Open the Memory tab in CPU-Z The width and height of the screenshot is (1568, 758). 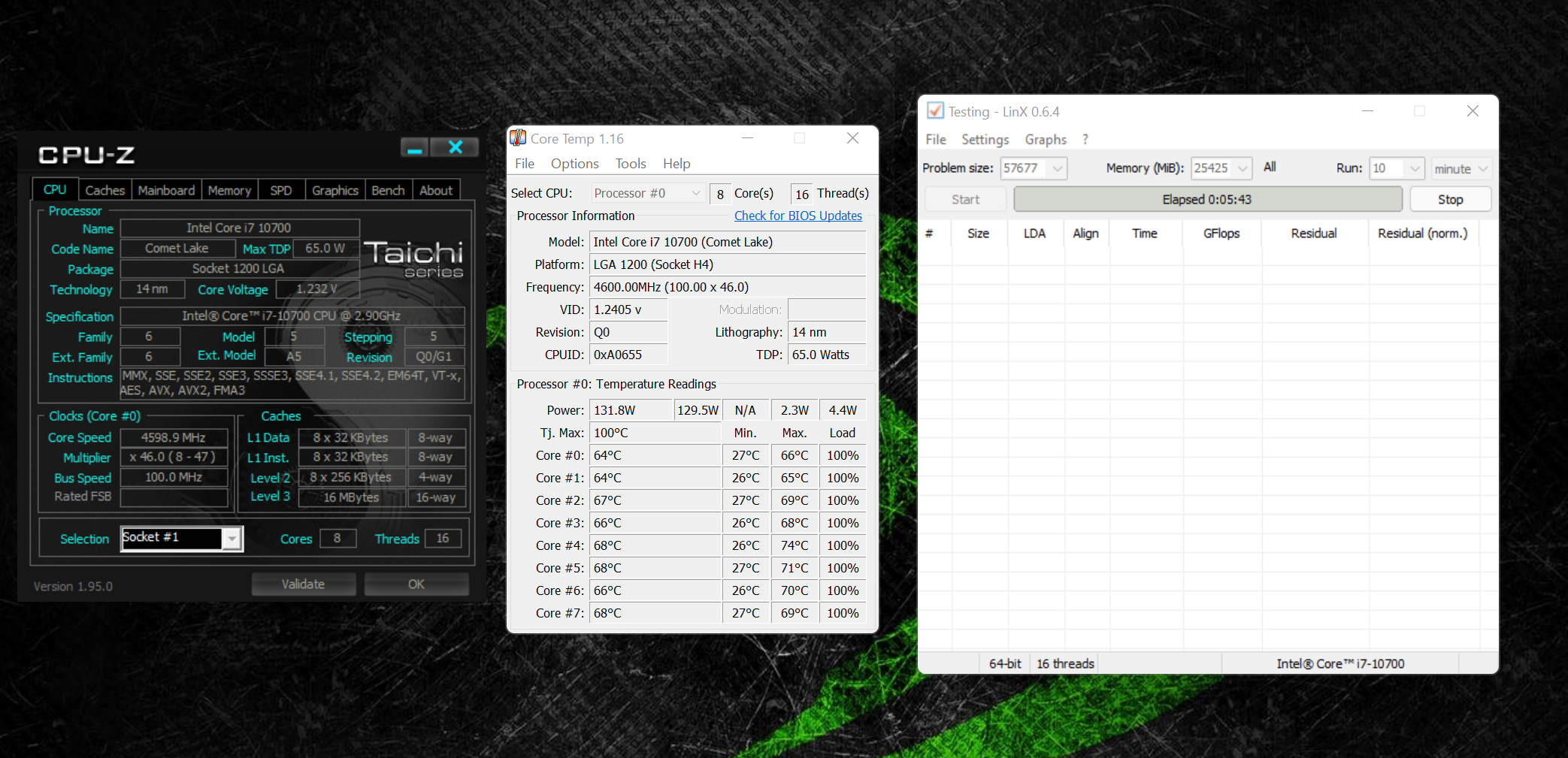tap(229, 191)
